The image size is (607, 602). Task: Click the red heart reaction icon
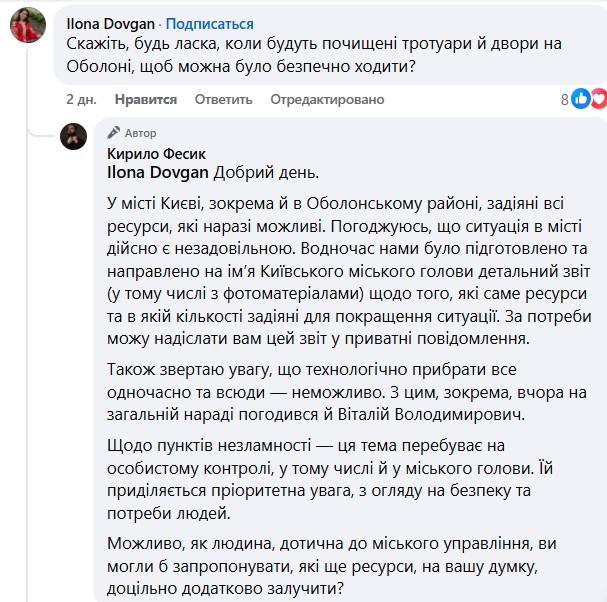click(598, 99)
